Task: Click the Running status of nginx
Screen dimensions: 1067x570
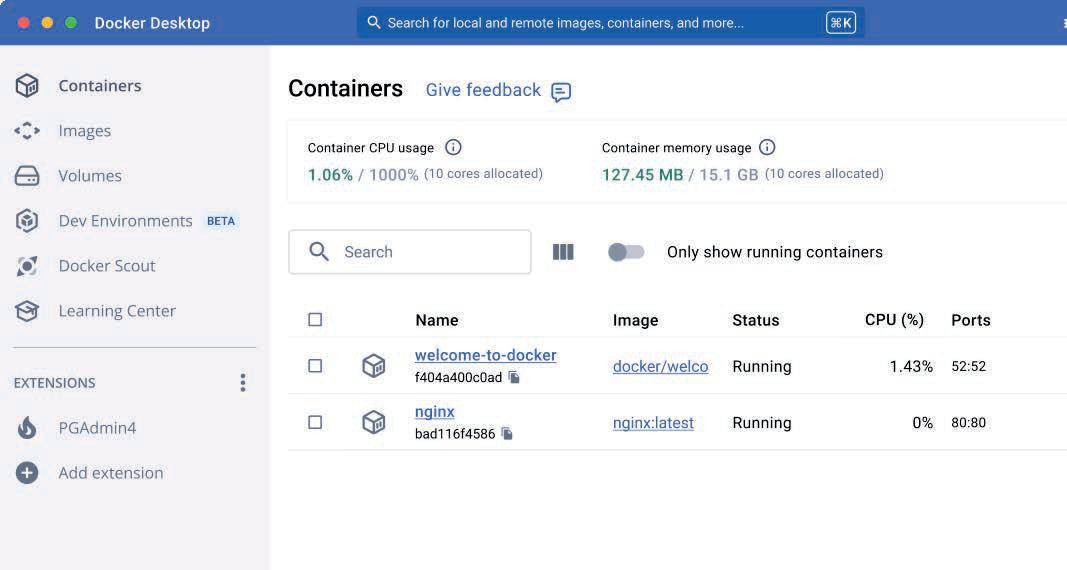Action: (761, 422)
